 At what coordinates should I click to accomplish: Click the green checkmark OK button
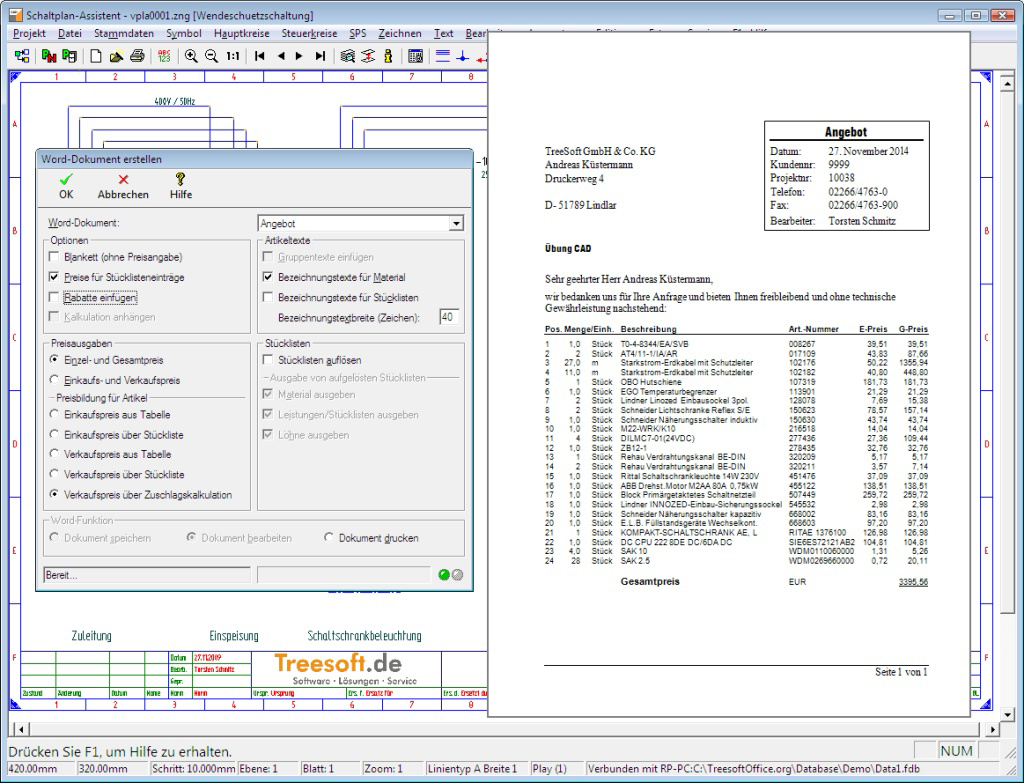66,186
